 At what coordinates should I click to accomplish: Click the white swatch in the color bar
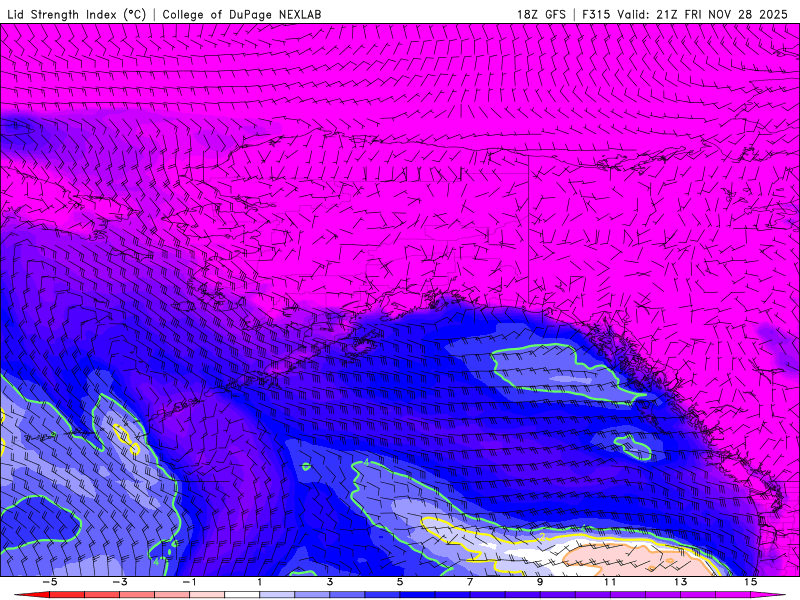click(242, 596)
